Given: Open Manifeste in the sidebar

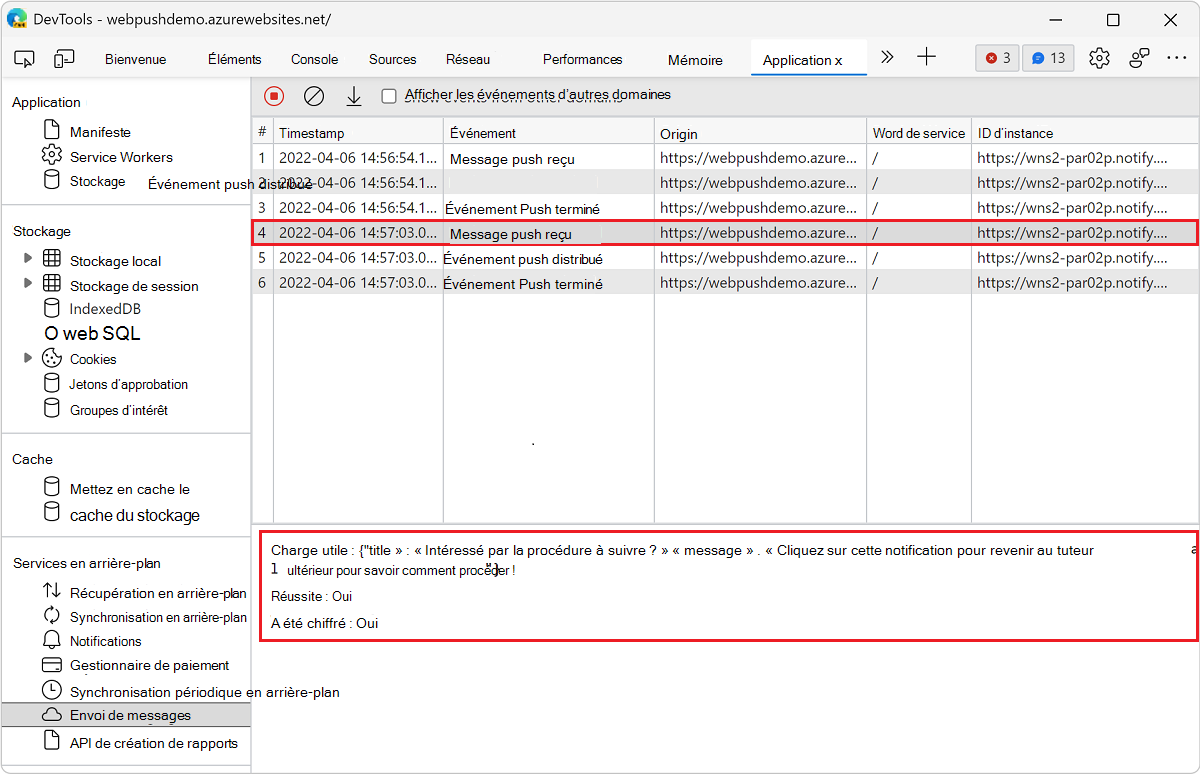Looking at the screenshot, I should coord(100,132).
